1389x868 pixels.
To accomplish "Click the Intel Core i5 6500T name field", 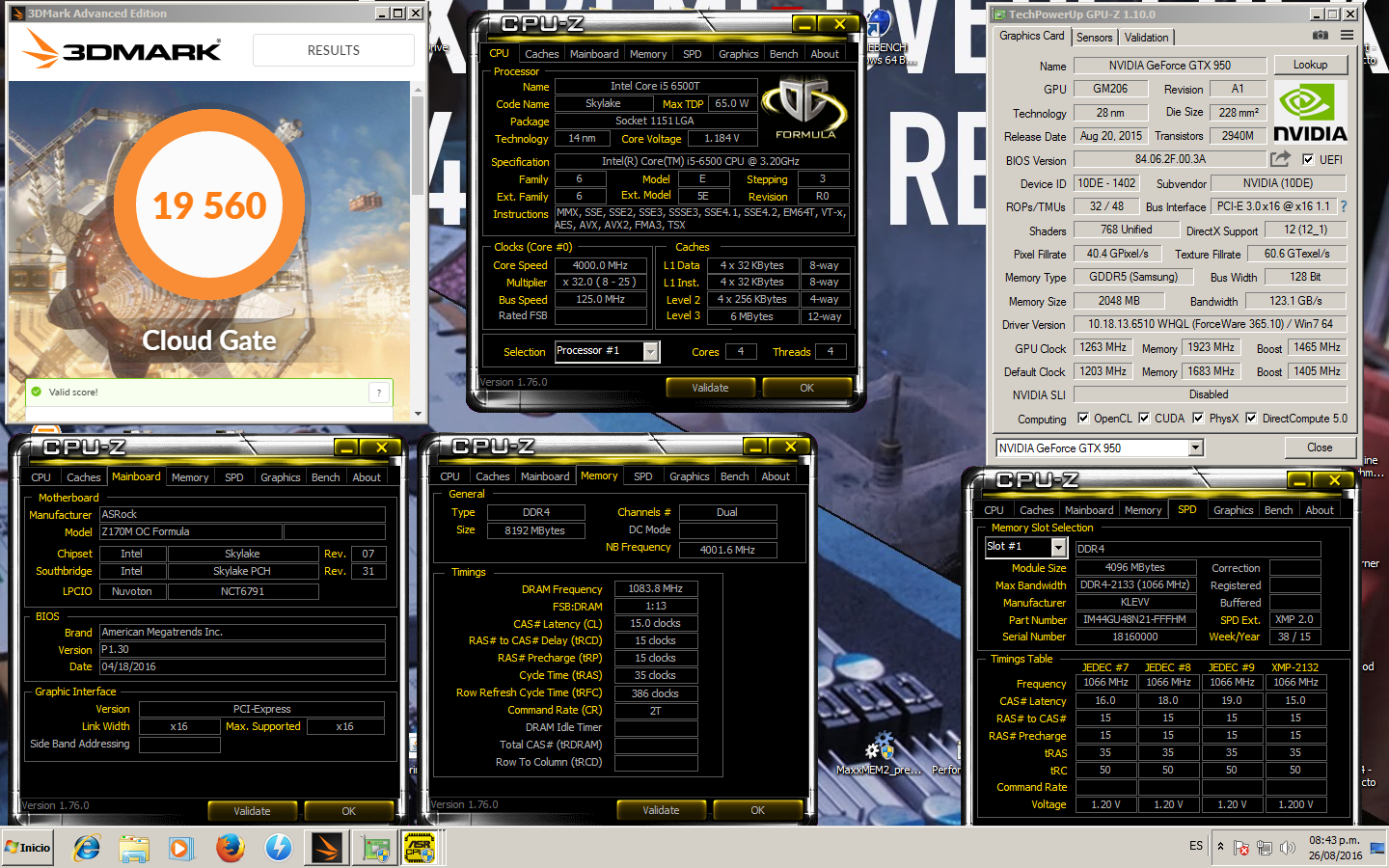I will click(654, 86).
